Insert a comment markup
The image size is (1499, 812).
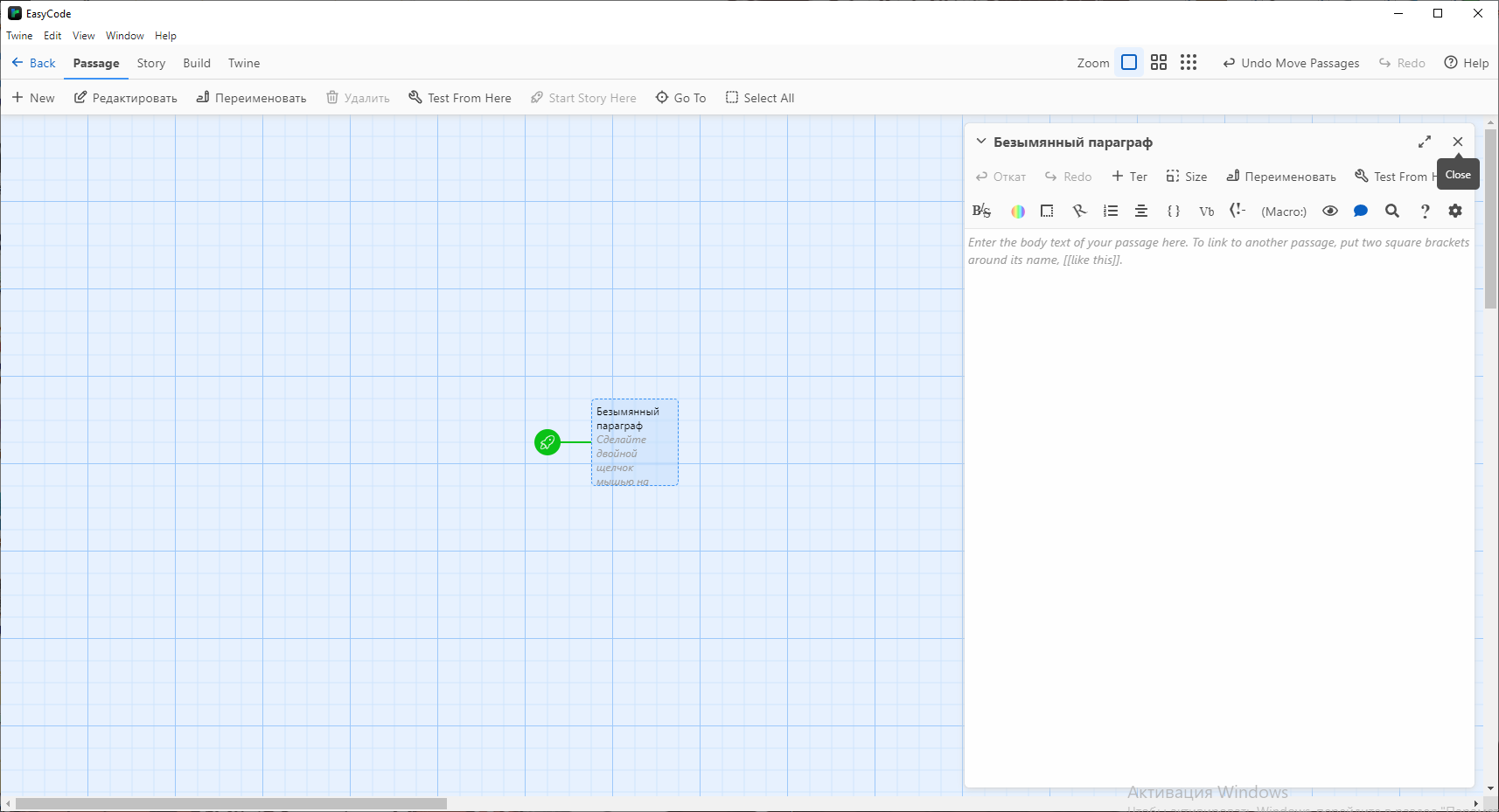[1237, 211]
